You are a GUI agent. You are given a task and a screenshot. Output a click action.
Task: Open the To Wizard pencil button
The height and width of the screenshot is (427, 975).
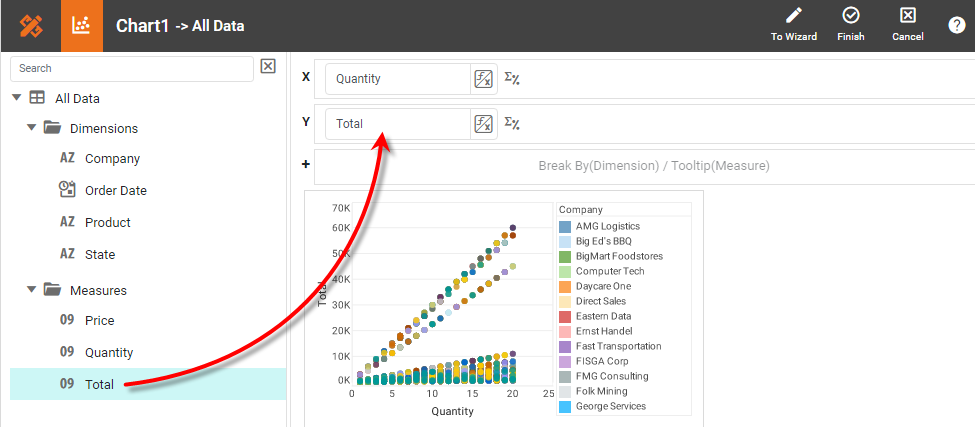point(793,25)
